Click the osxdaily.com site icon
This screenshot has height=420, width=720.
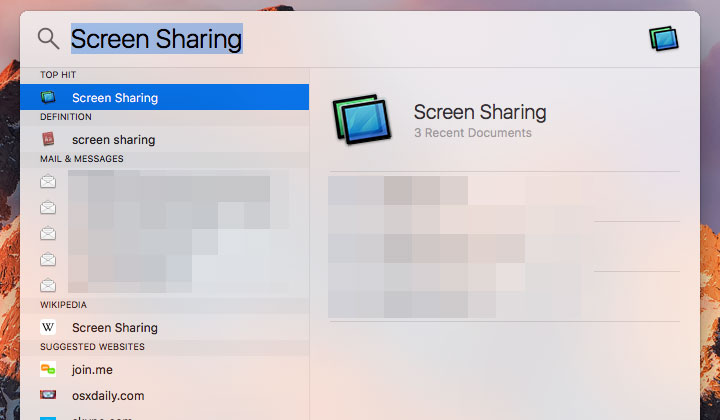tap(48, 395)
